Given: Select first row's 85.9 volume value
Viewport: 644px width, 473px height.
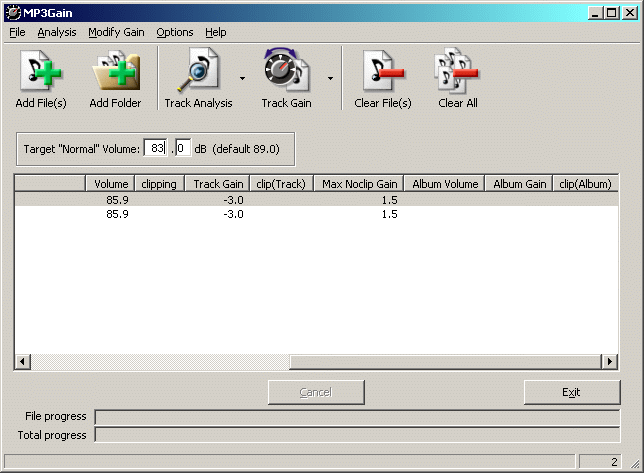Looking at the screenshot, I should click(x=117, y=200).
